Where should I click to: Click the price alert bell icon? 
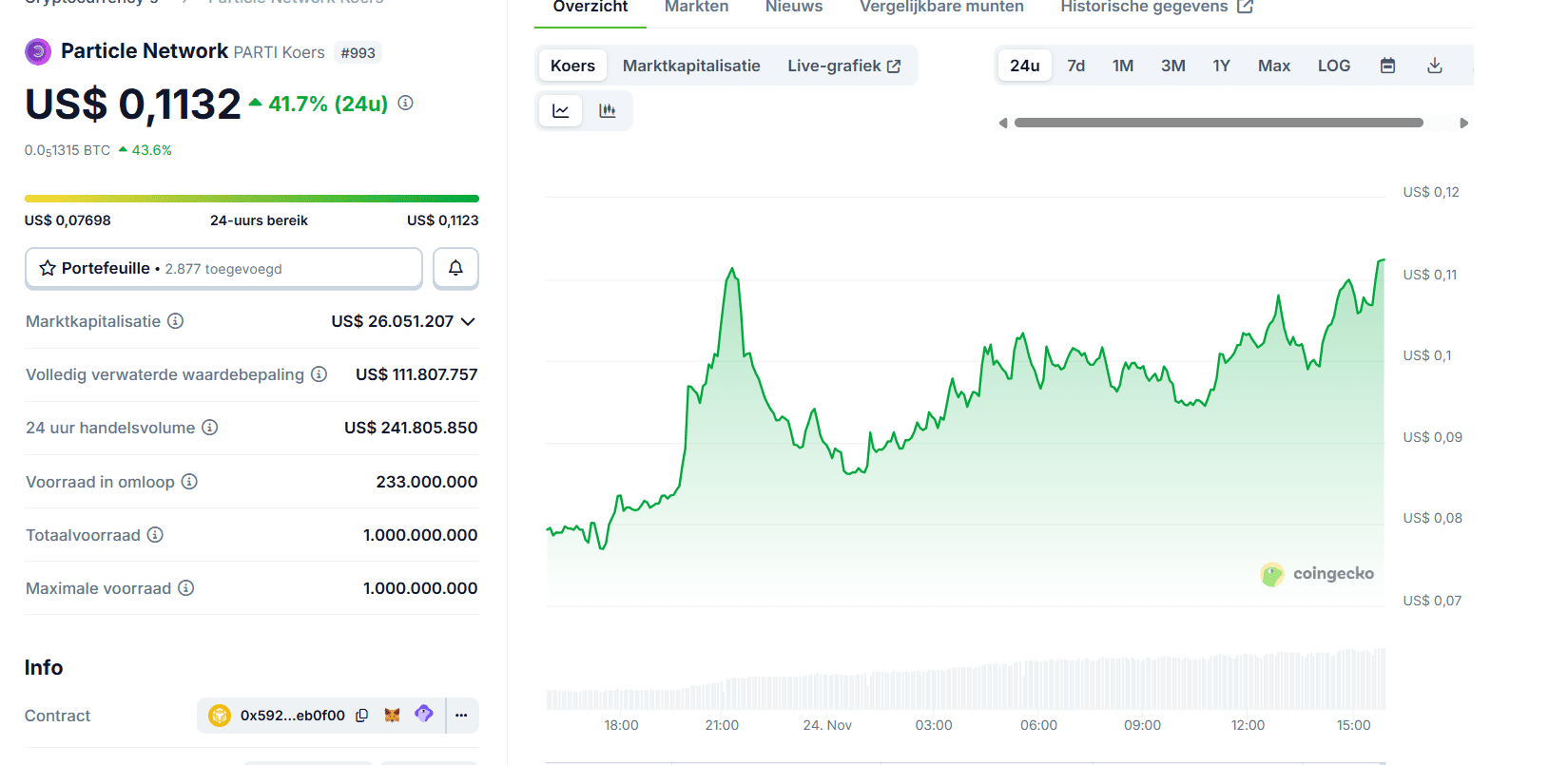[455, 268]
